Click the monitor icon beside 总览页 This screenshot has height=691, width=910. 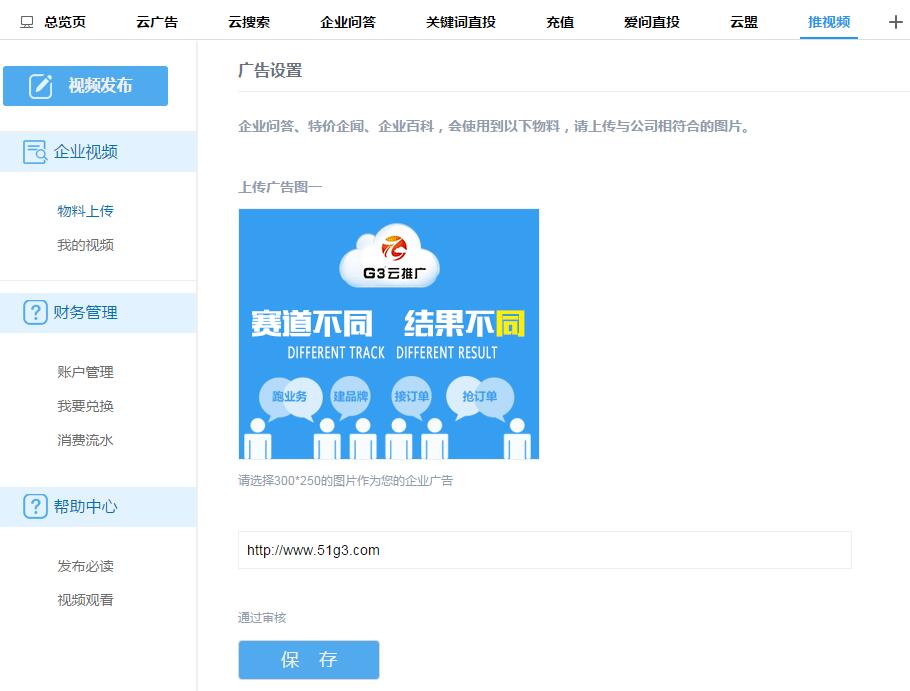tap(27, 22)
